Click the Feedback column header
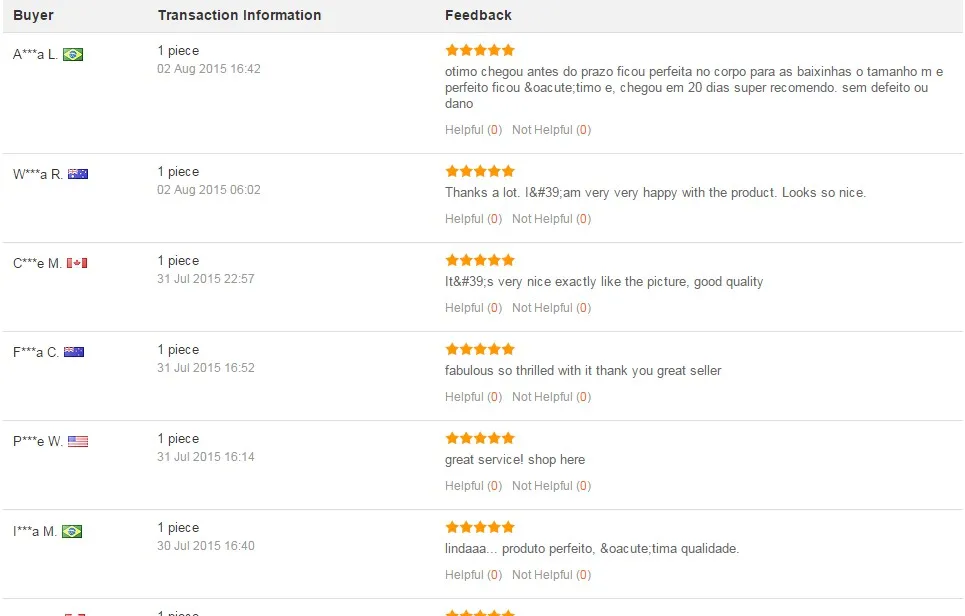 pyautogui.click(x=478, y=15)
